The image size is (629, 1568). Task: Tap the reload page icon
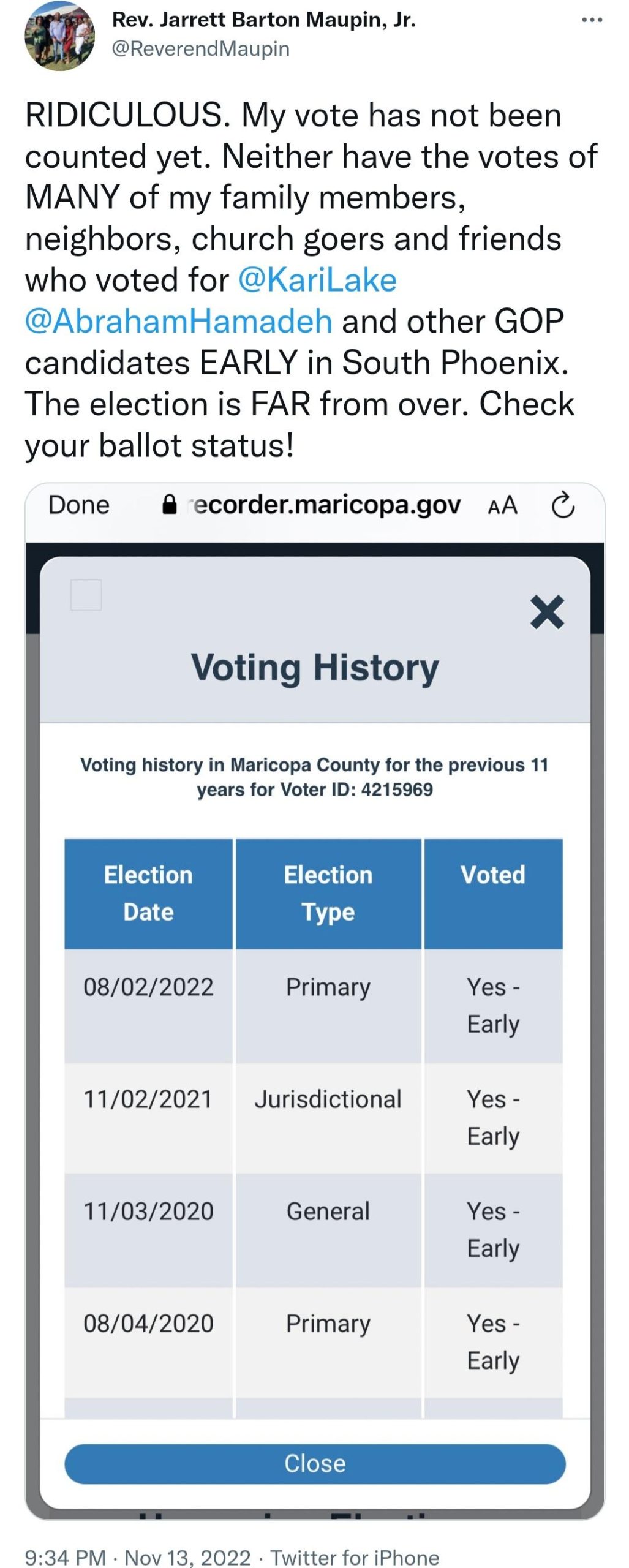563,506
